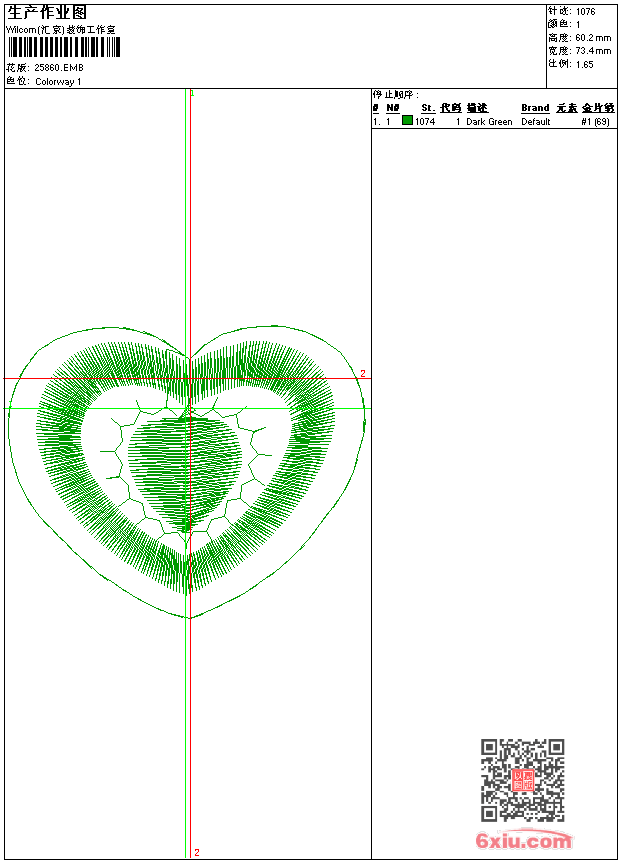
Task: Click the 代码 column header
Action: click(450, 108)
